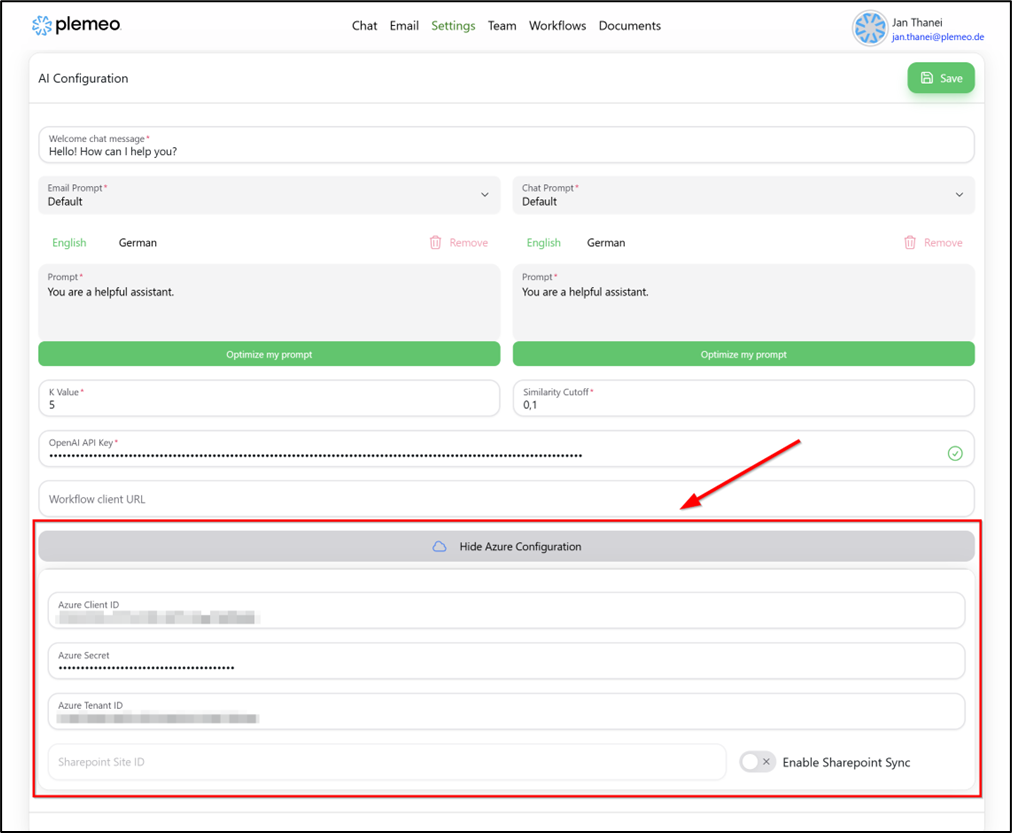
Task: Click the green checkmark in OpenAI API Key field
Action: 955,453
